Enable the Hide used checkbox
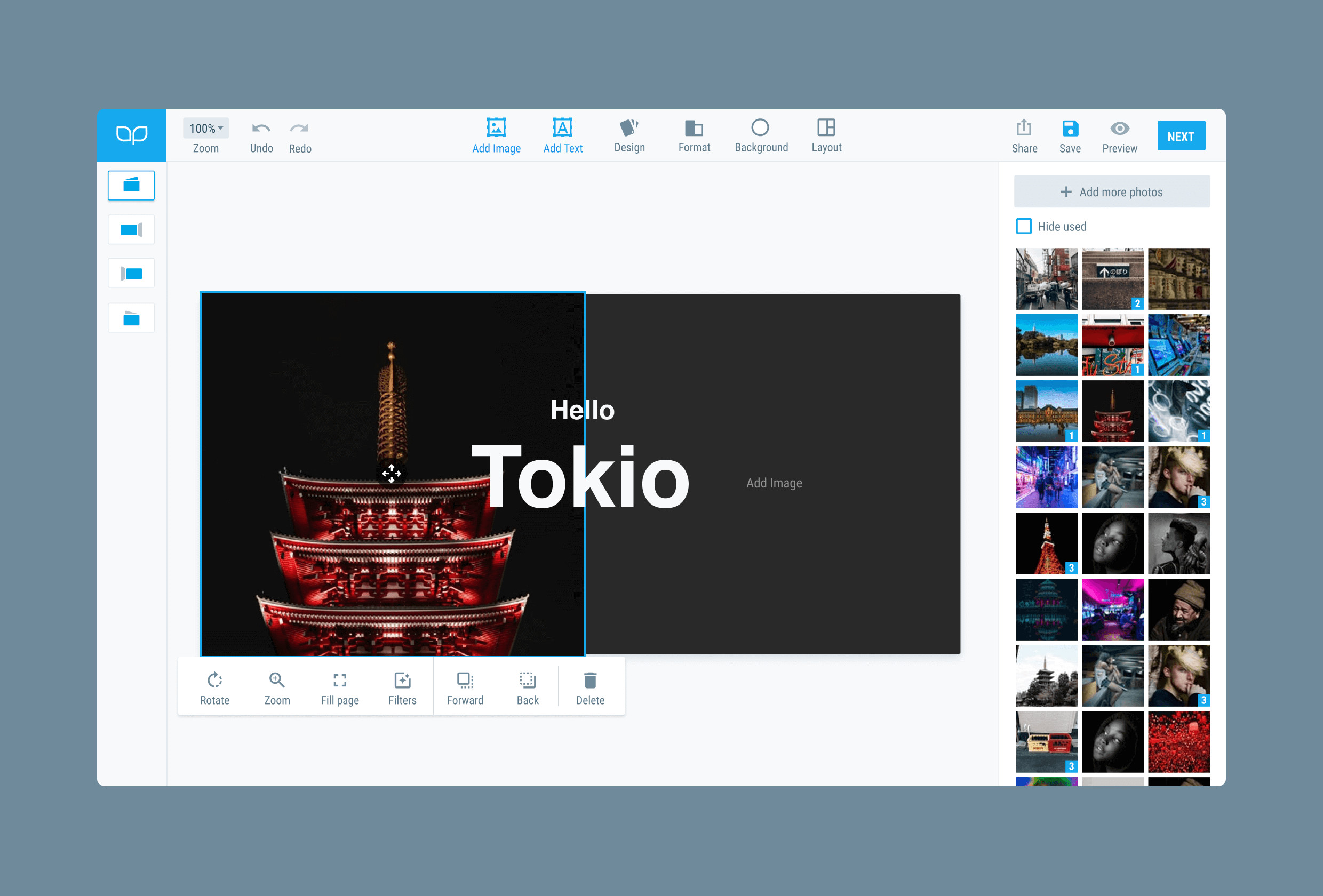This screenshot has height=896, width=1323. coord(1024,227)
